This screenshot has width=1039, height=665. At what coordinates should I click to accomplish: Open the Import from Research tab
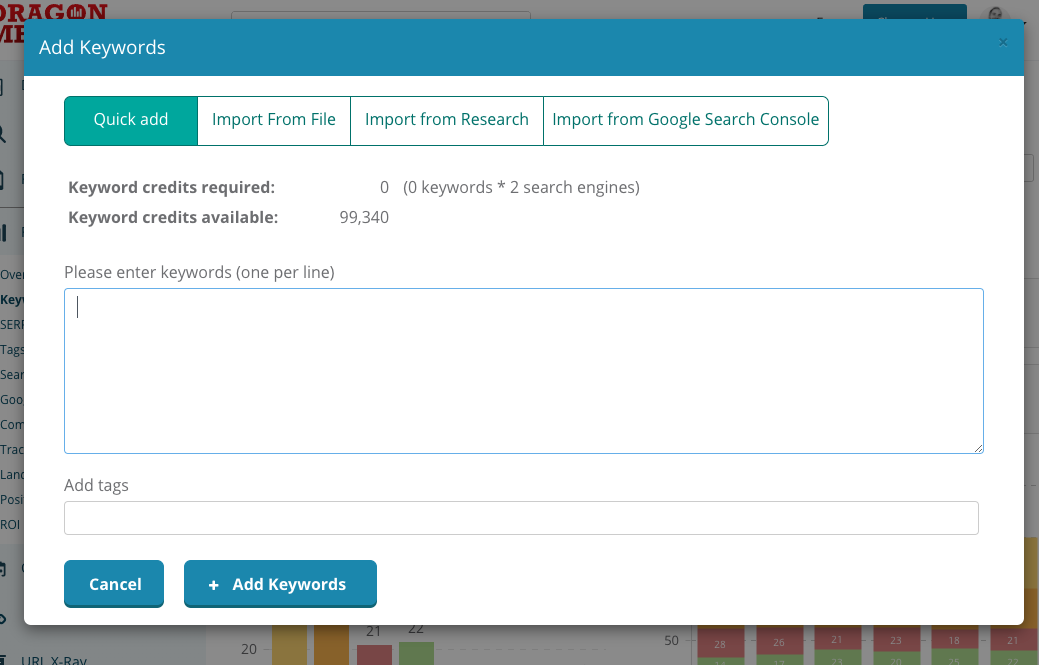(x=446, y=120)
